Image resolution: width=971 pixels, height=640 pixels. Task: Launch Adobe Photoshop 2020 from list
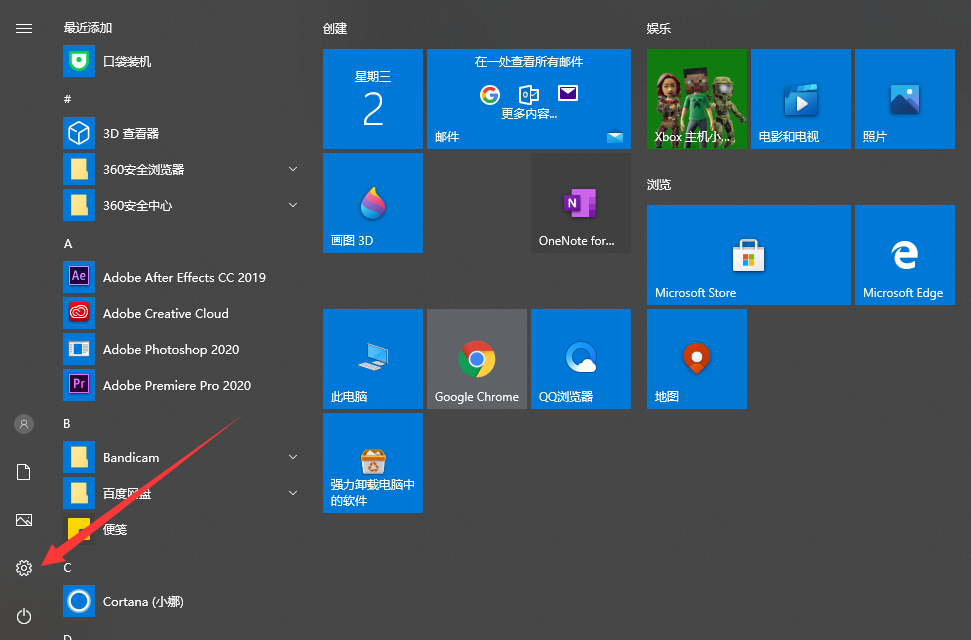click(170, 349)
